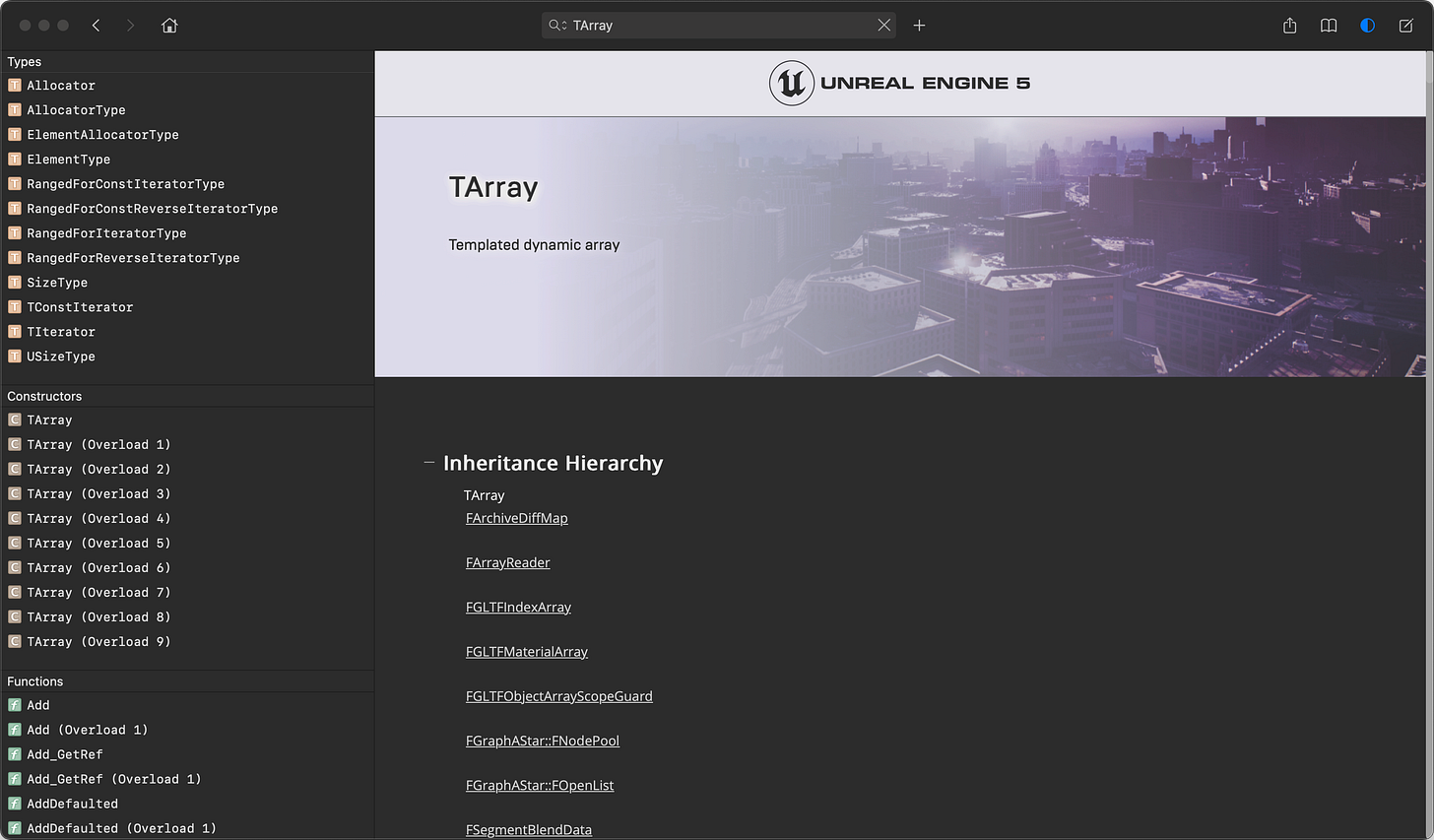Open the bookmarks book icon
This screenshot has width=1434, height=840.
tap(1329, 26)
